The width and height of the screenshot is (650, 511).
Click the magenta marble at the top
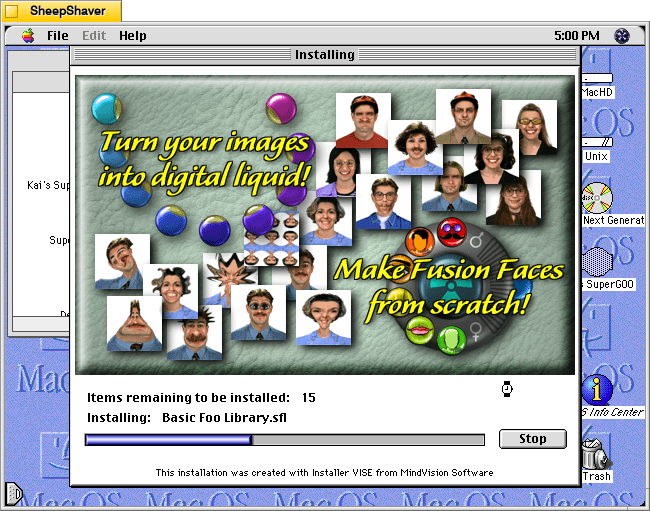point(281,109)
